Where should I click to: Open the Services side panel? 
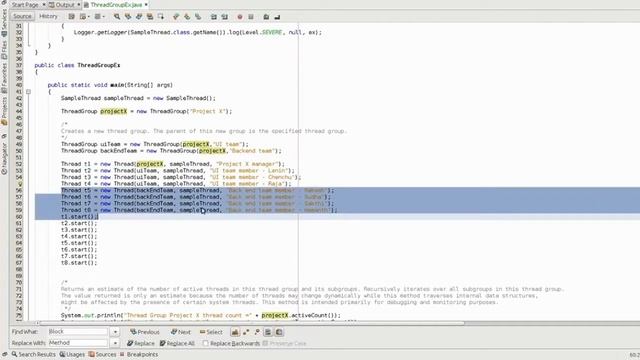(x=4, y=22)
